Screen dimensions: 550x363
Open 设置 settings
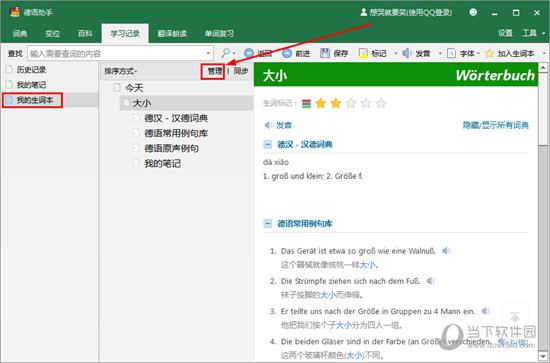(505, 33)
